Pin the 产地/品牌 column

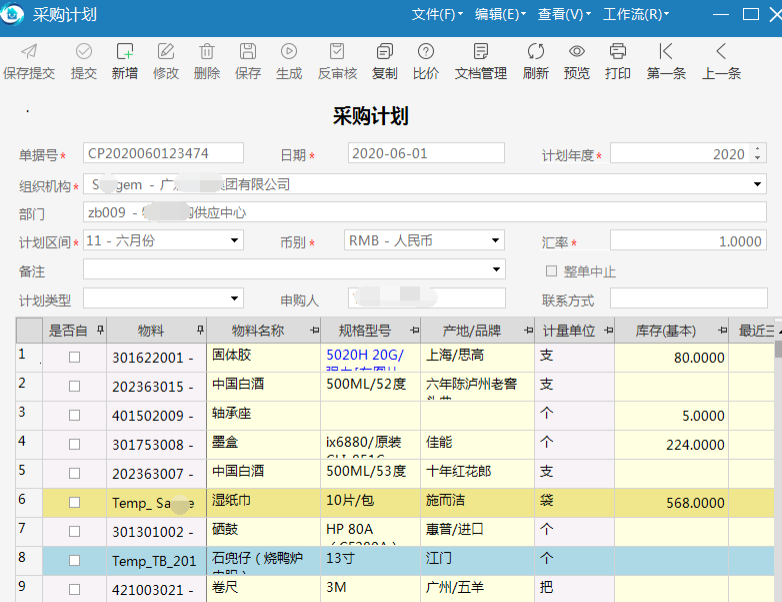pos(529,330)
